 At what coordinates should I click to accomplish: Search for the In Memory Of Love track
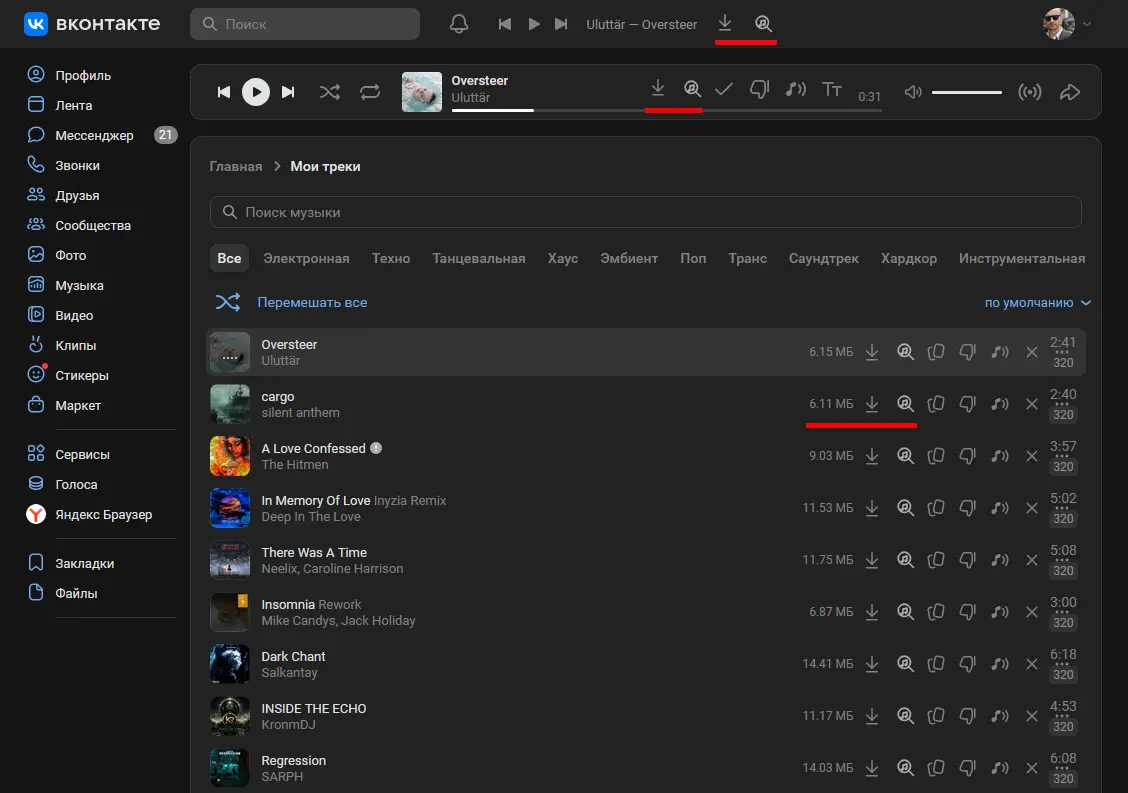click(905, 508)
